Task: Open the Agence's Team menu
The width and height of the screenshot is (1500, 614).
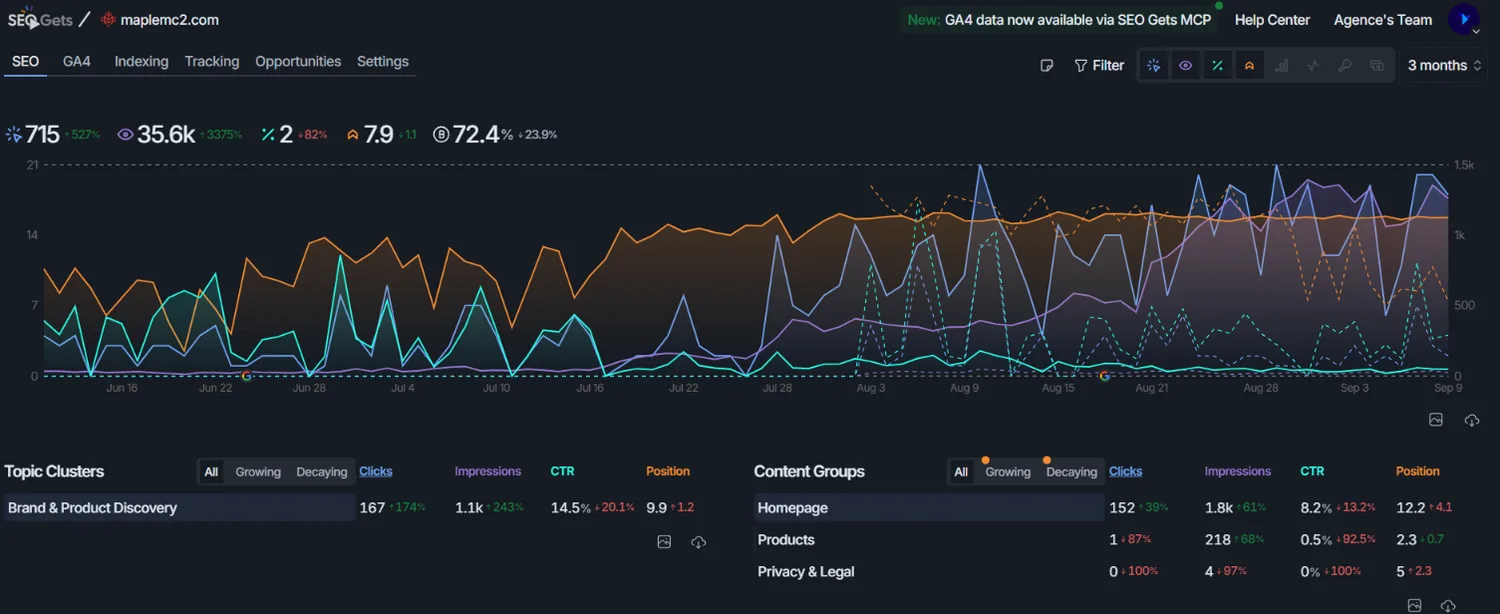Action: coord(1383,19)
